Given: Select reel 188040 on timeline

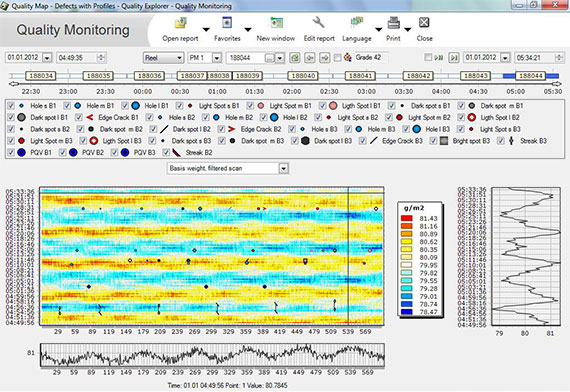Looking at the screenshot, I should pyautogui.click(x=303, y=76).
